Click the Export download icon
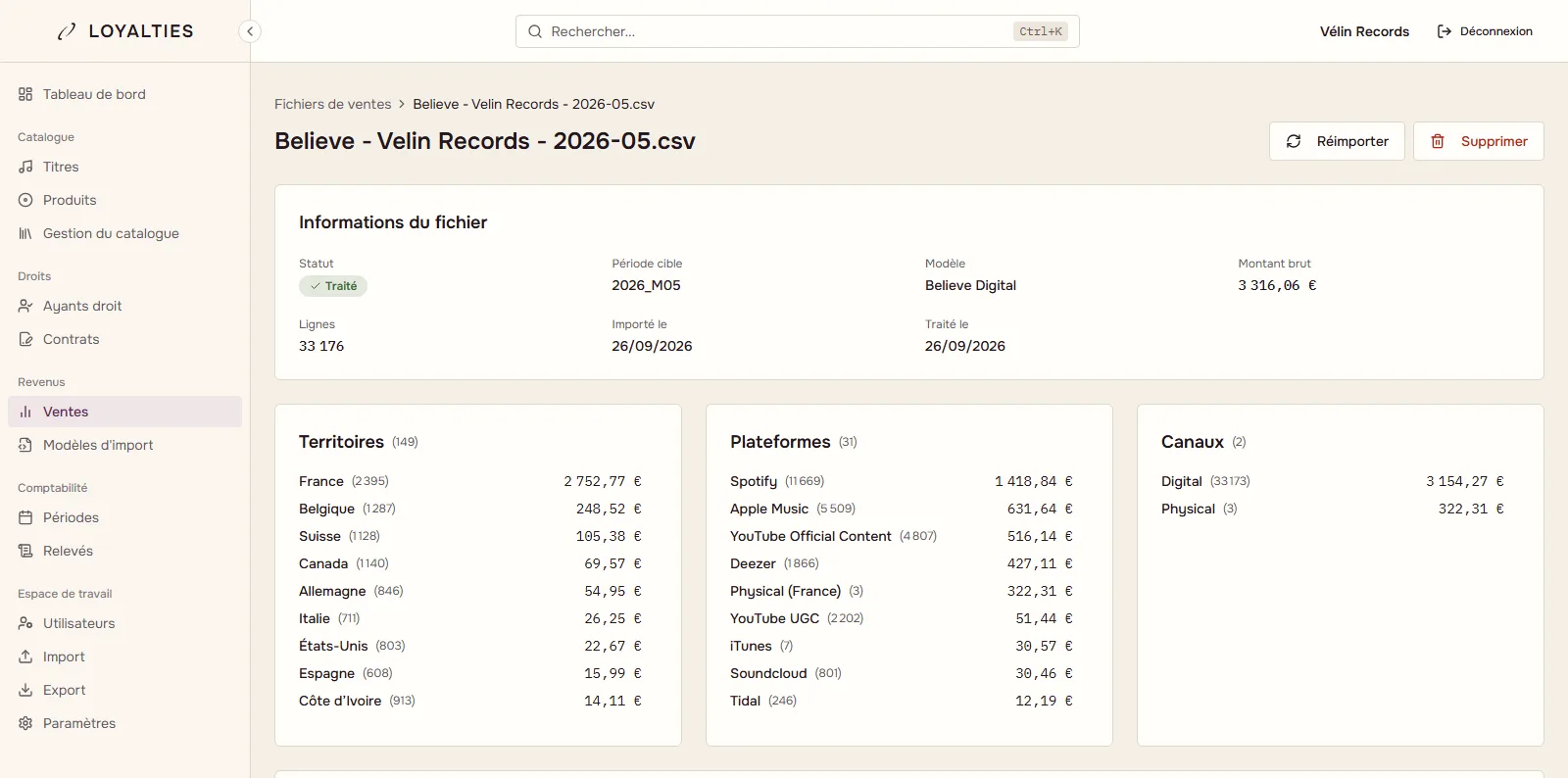The image size is (1568, 778). pos(25,690)
